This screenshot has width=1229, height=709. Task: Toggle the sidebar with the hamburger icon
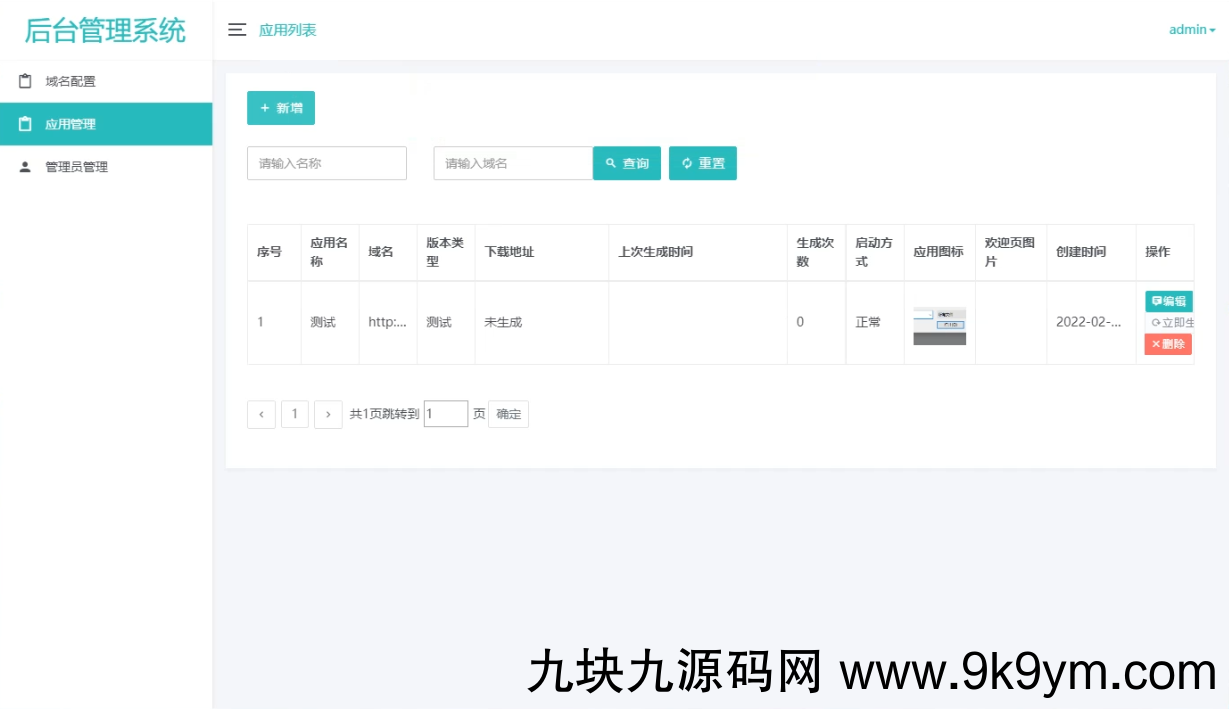point(237,30)
